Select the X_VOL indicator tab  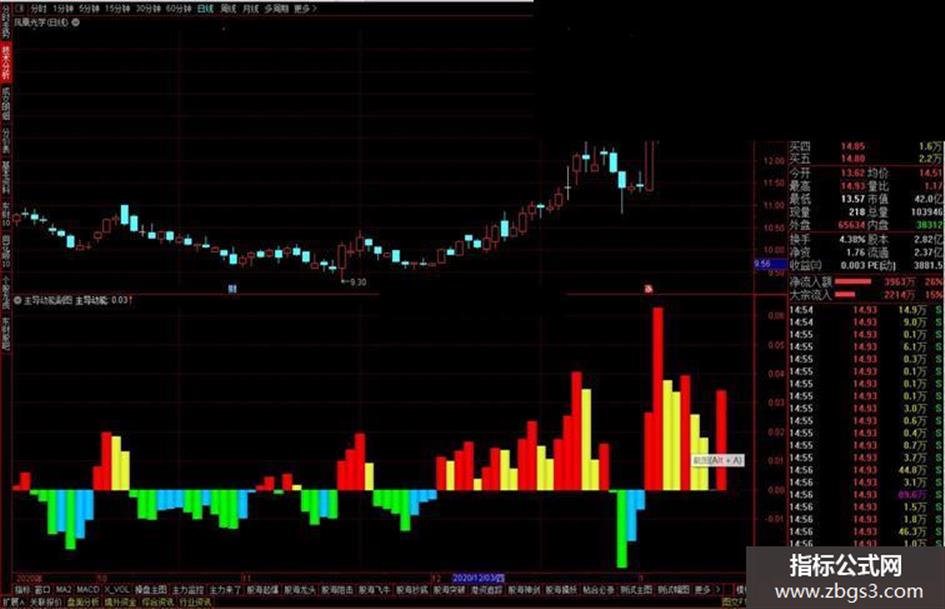click(x=116, y=590)
